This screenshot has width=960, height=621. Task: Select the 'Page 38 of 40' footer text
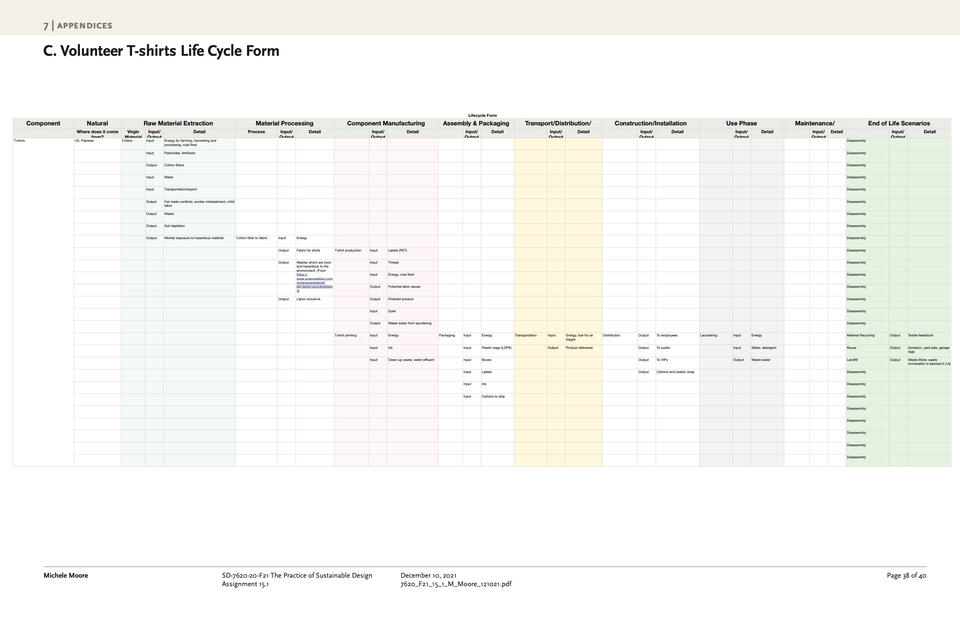click(906, 575)
